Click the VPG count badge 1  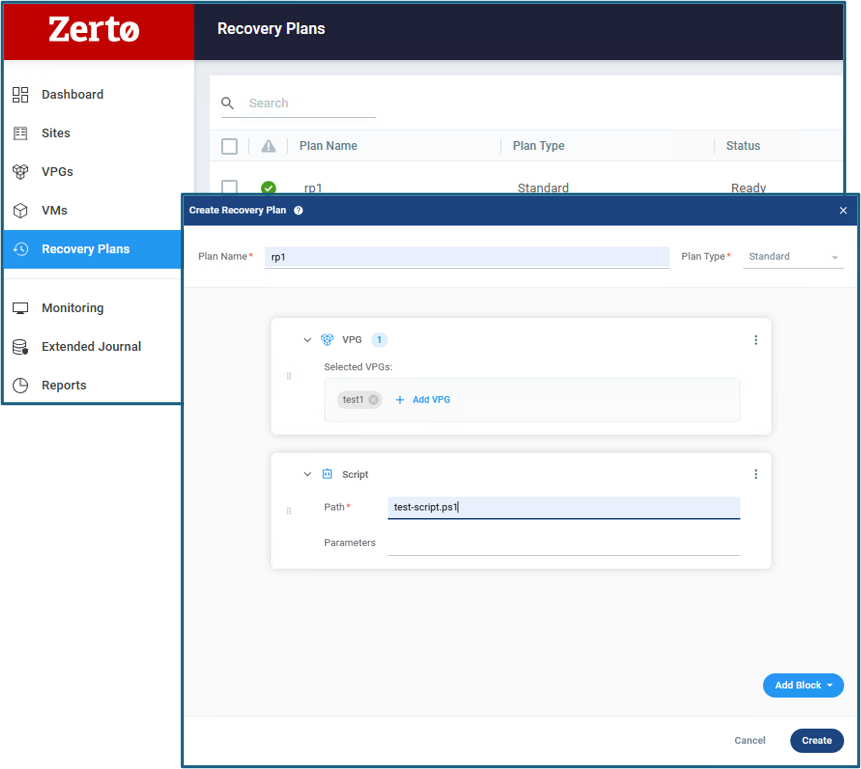[x=379, y=340]
